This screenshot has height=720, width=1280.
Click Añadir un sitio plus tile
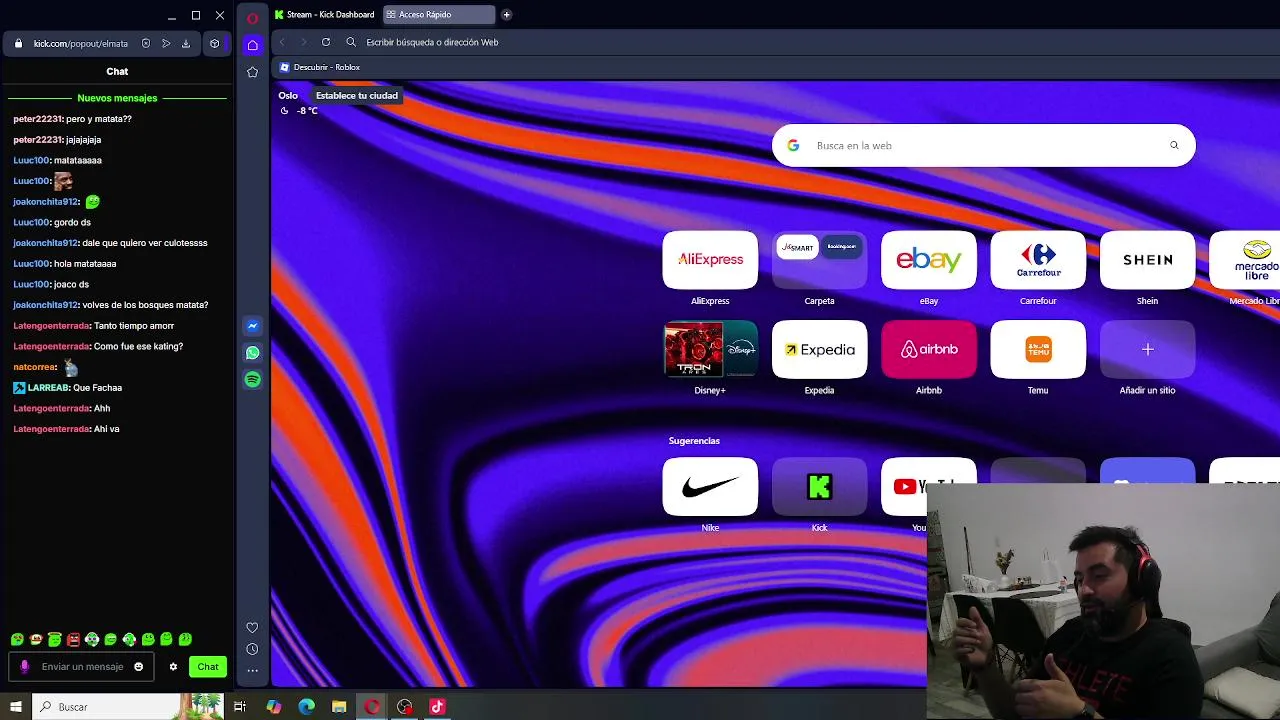tap(1147, 350)
